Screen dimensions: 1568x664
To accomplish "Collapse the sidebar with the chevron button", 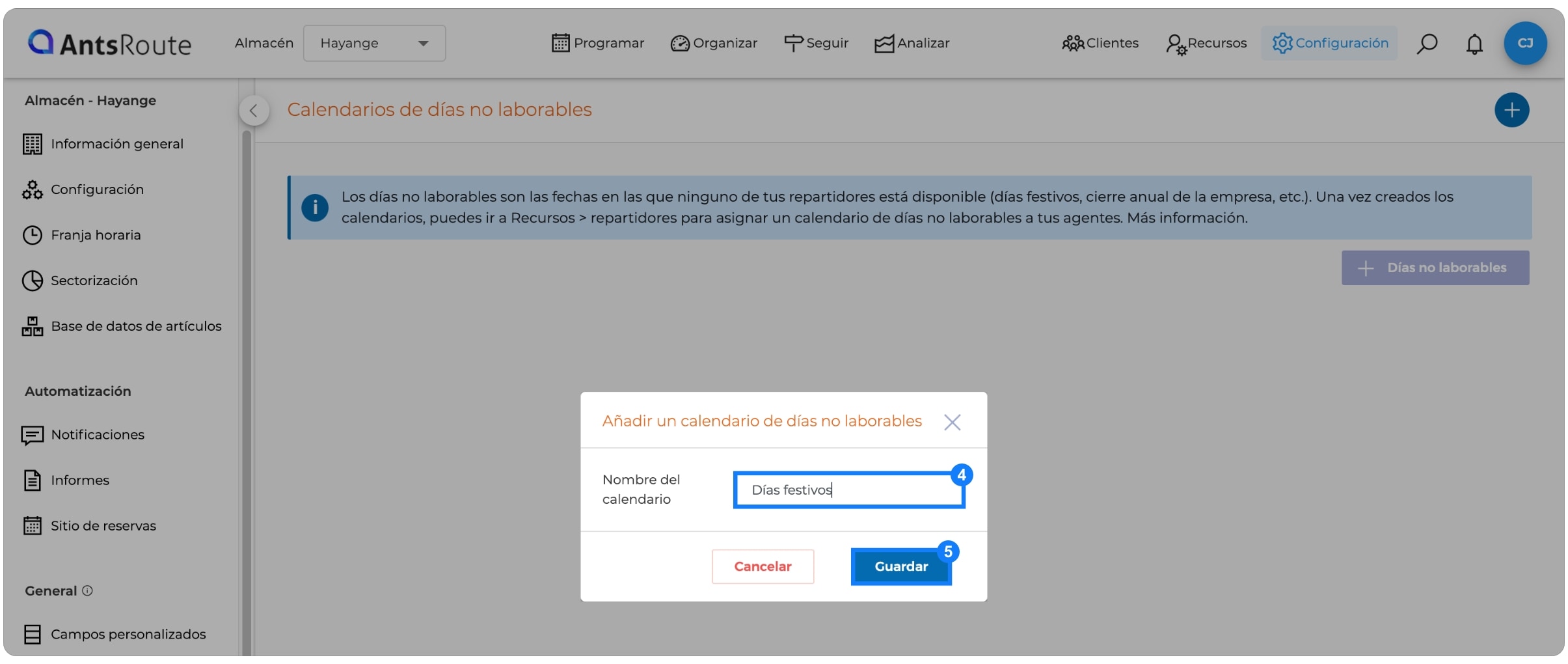I will click(254, 111).
